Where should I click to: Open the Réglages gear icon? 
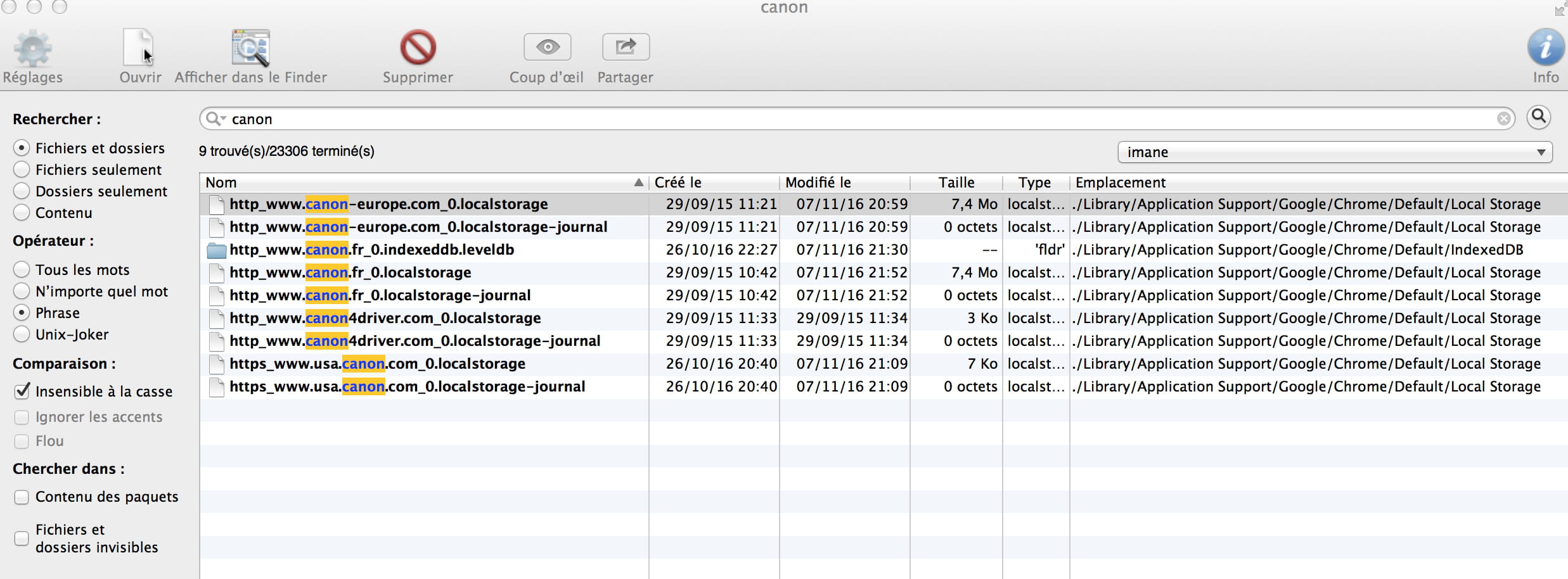click(32, 49)
